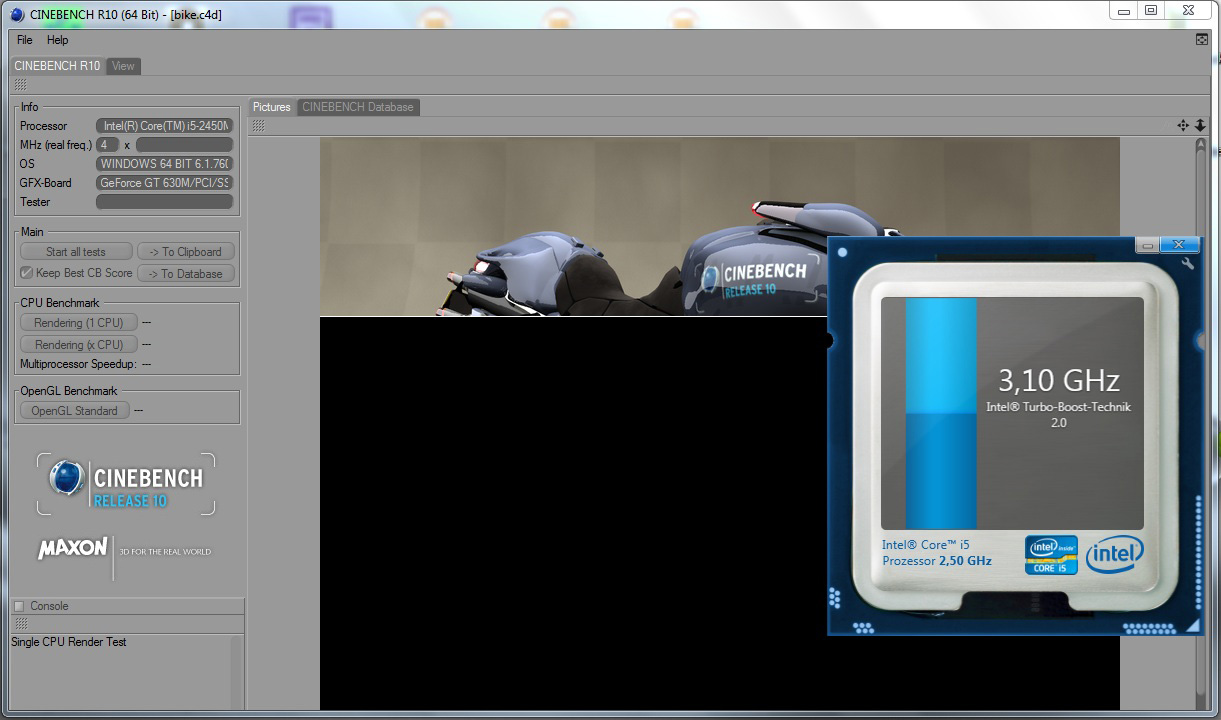
Task: Minimize the Turbo Boost monitor gadget
Action: 1148,246
